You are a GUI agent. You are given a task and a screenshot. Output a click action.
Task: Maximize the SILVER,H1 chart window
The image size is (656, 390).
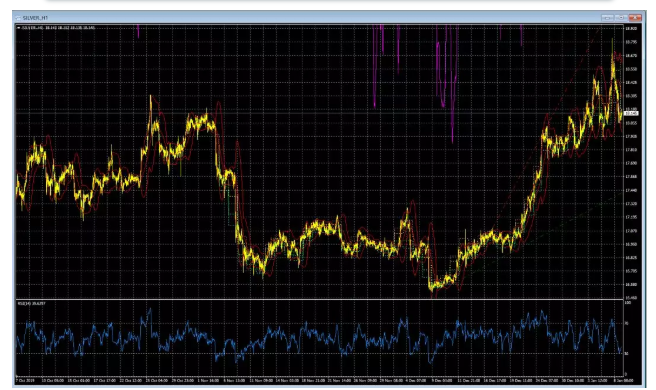[x=621, y=18]
